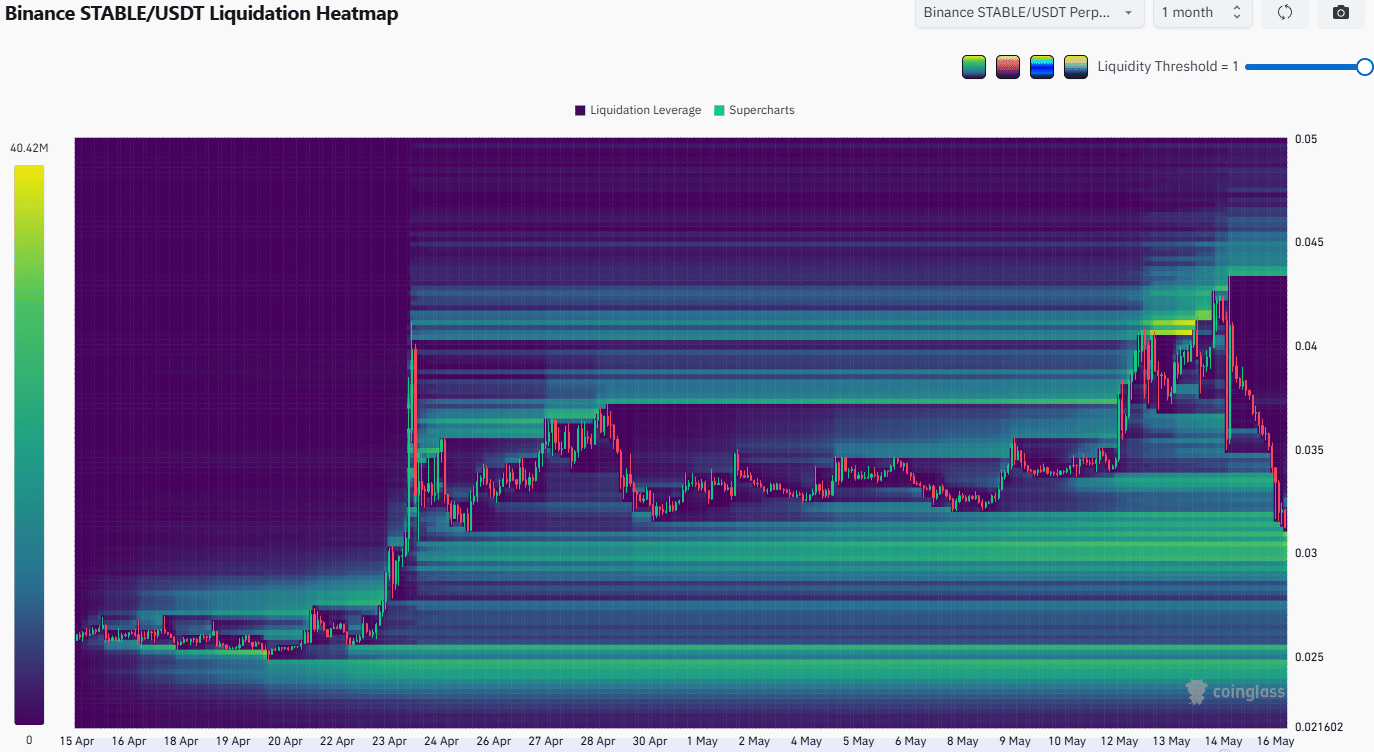This screenshot has width=1374, height=752.
Task: Click the 0.03 price axis label
Action: click(x=1304, y=553)
